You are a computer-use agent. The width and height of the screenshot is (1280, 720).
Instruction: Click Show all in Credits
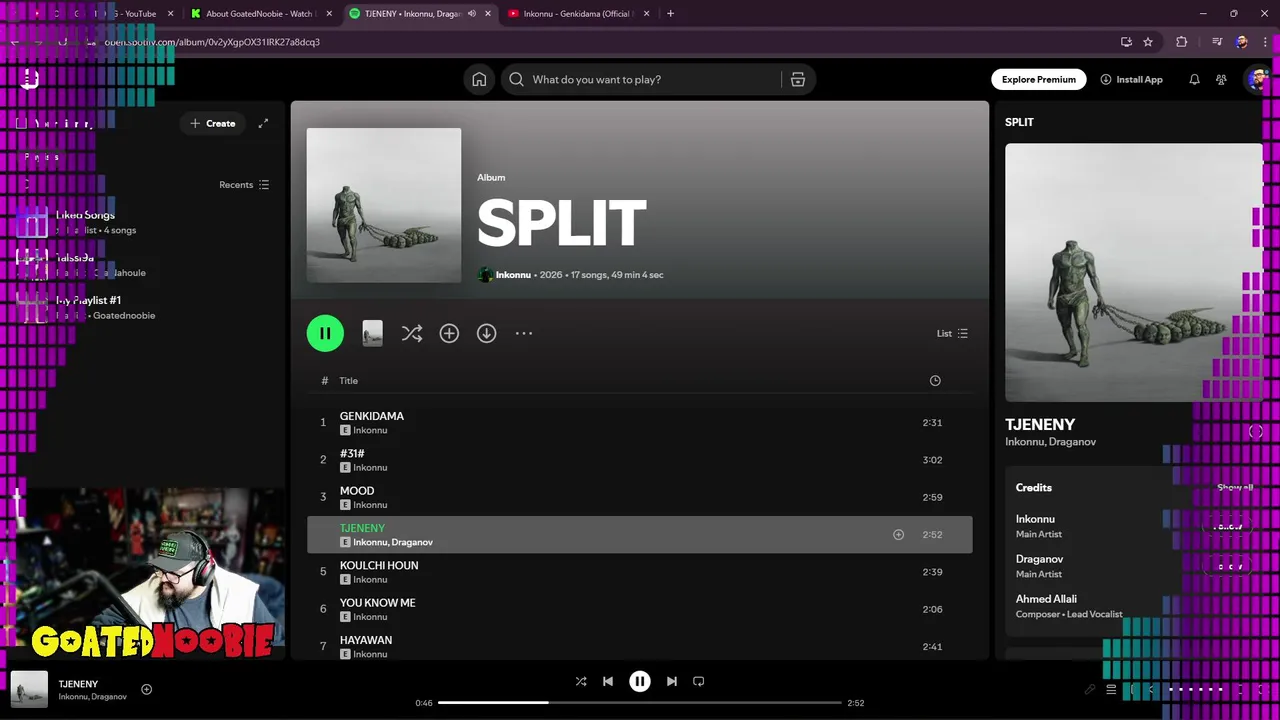pos(1235,487)
